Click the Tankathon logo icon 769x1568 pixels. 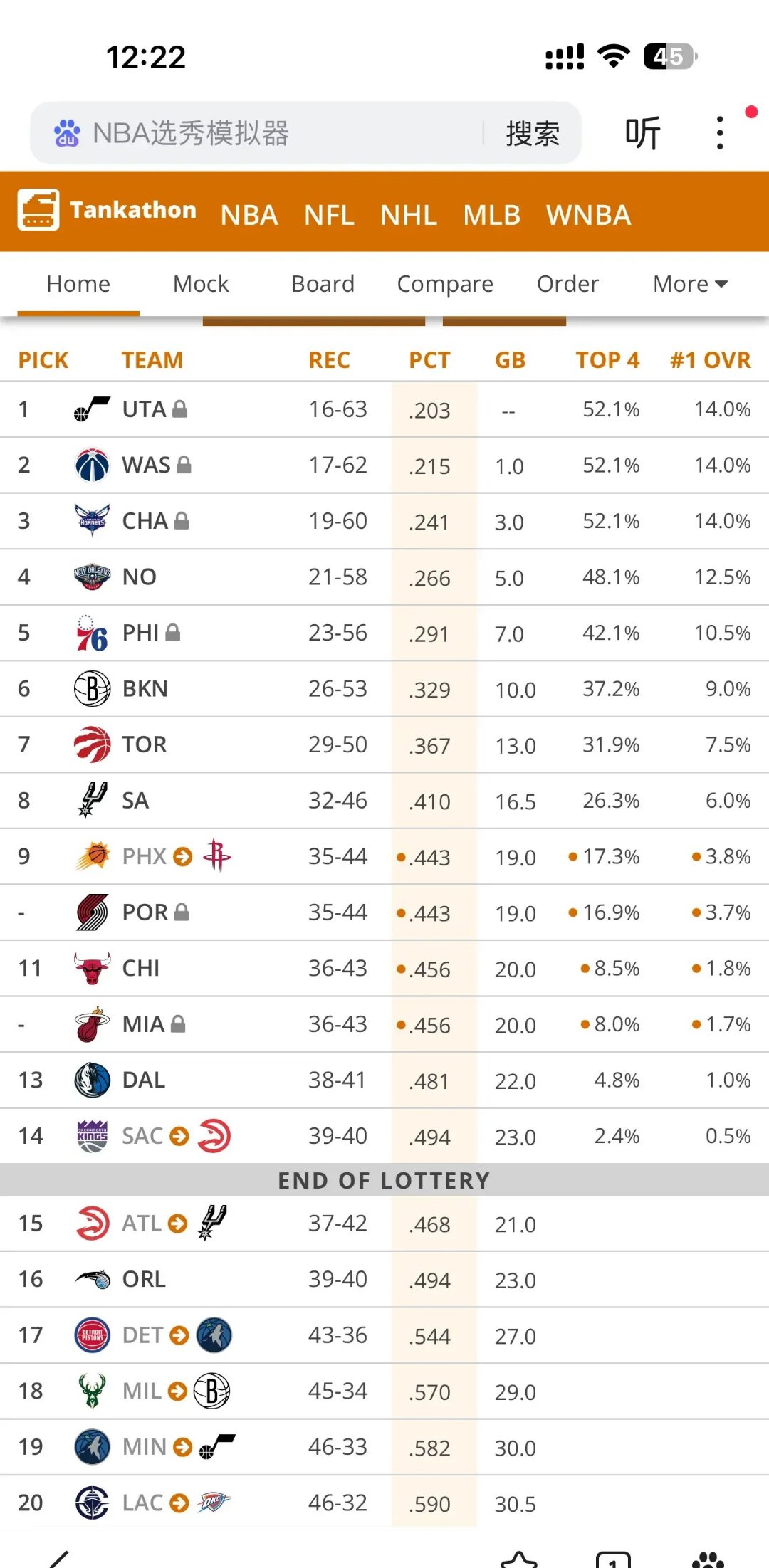click(38, 210)
